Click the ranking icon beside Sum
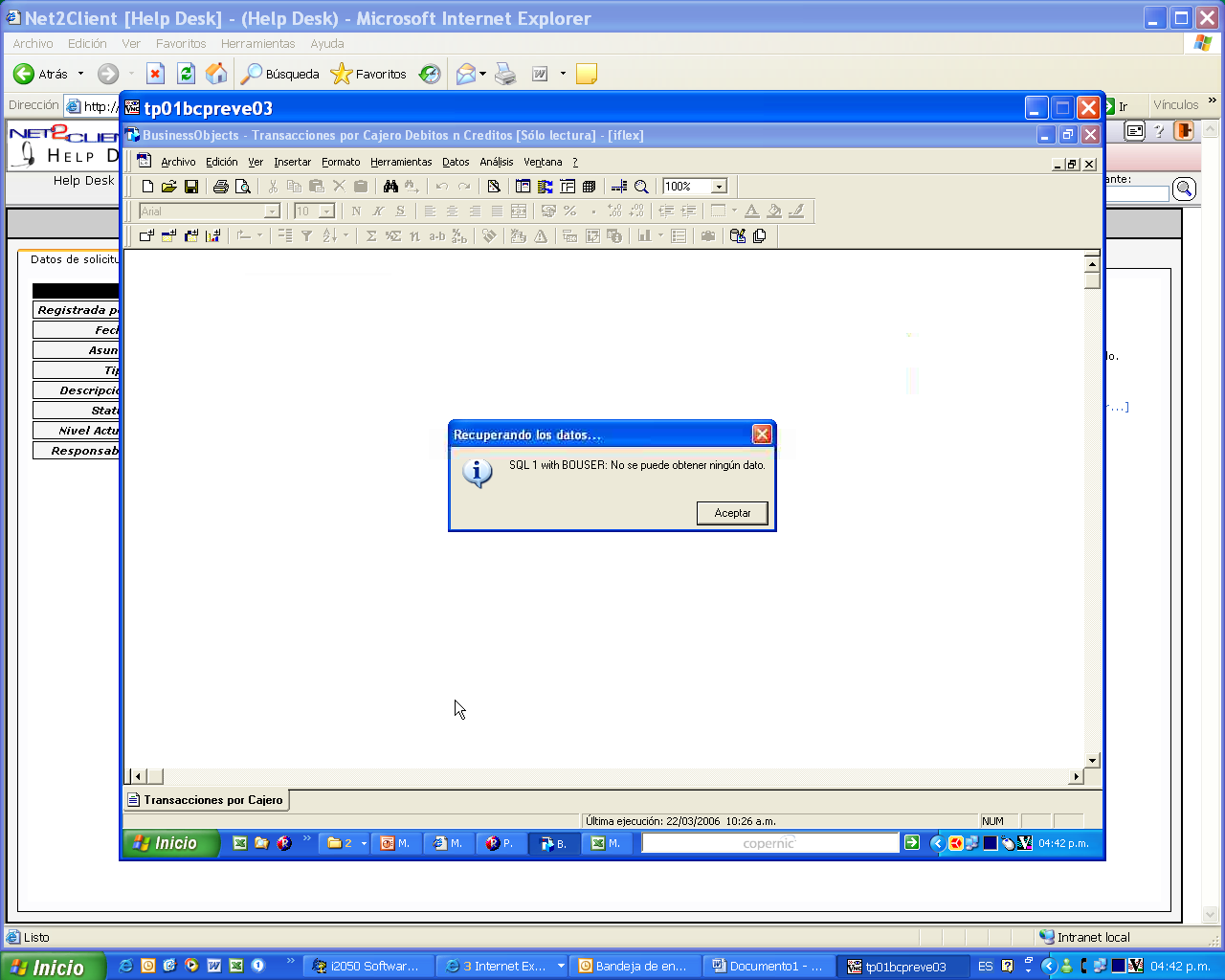This screenshot has width=1225, height=980. tap(392, 236)
